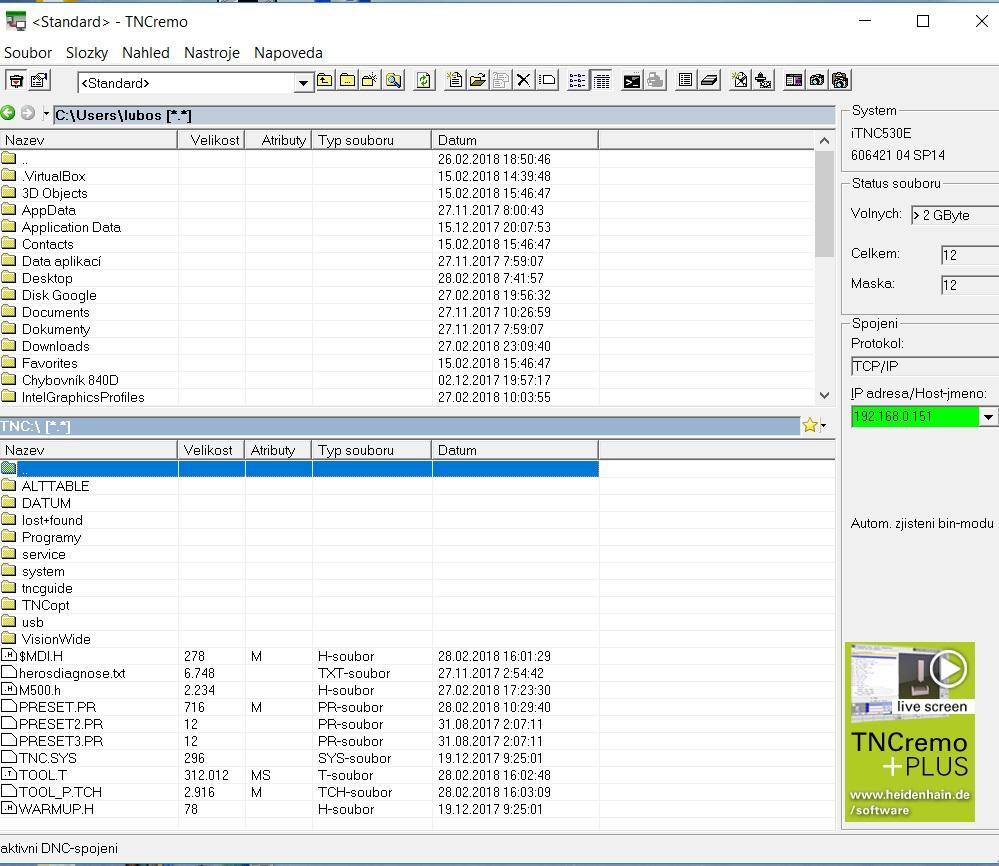Viewport: 999px width, 866px height.
Task: Click the delete X toolbar icon
Action: [523, 80]
